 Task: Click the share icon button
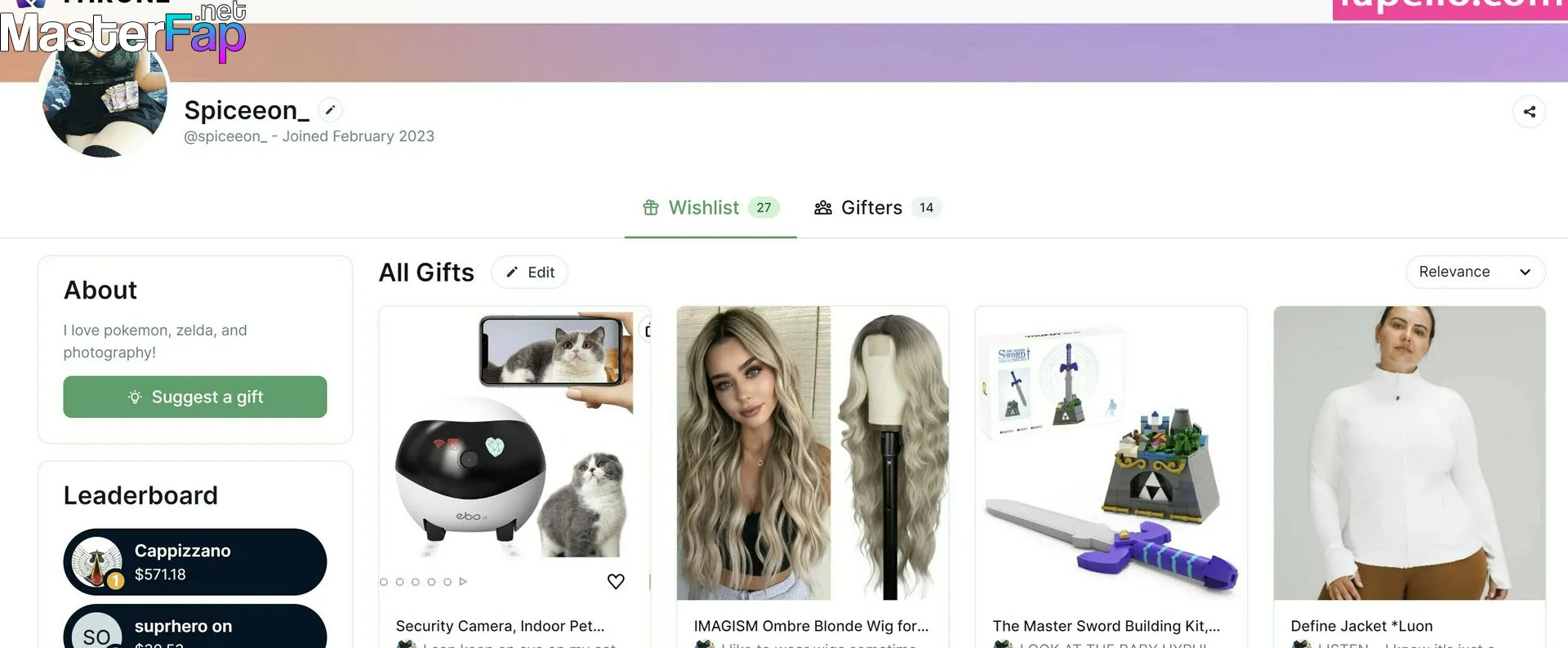click(x=1529, y=112)
